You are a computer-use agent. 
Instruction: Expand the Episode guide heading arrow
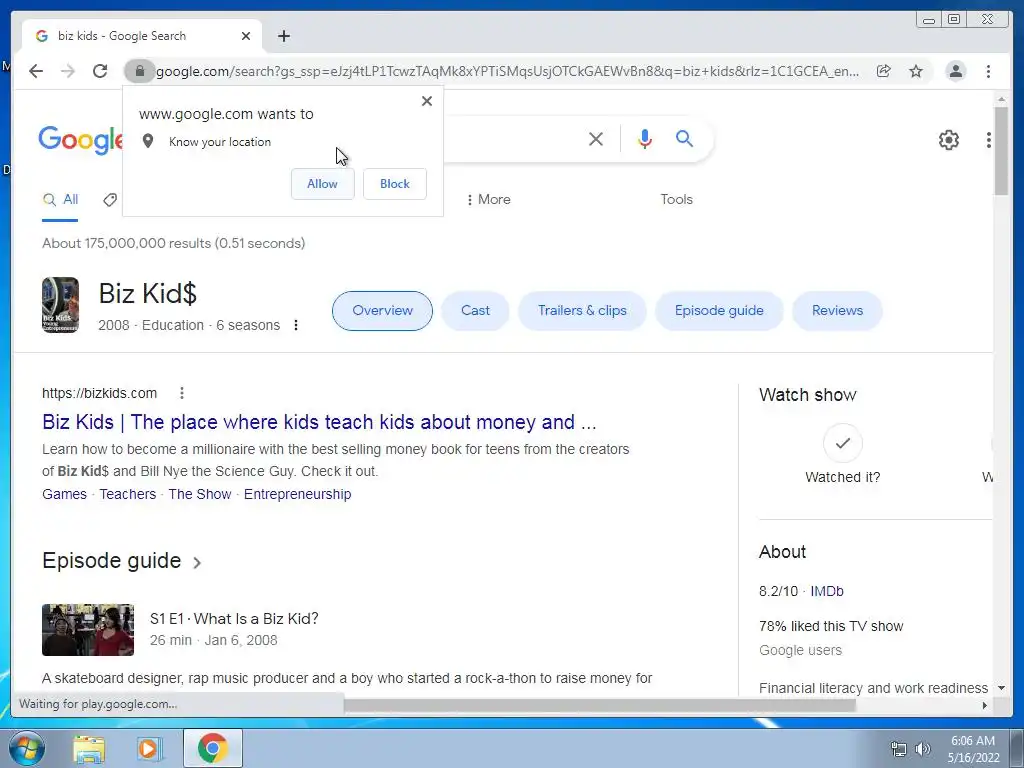[x=197, y=562]
